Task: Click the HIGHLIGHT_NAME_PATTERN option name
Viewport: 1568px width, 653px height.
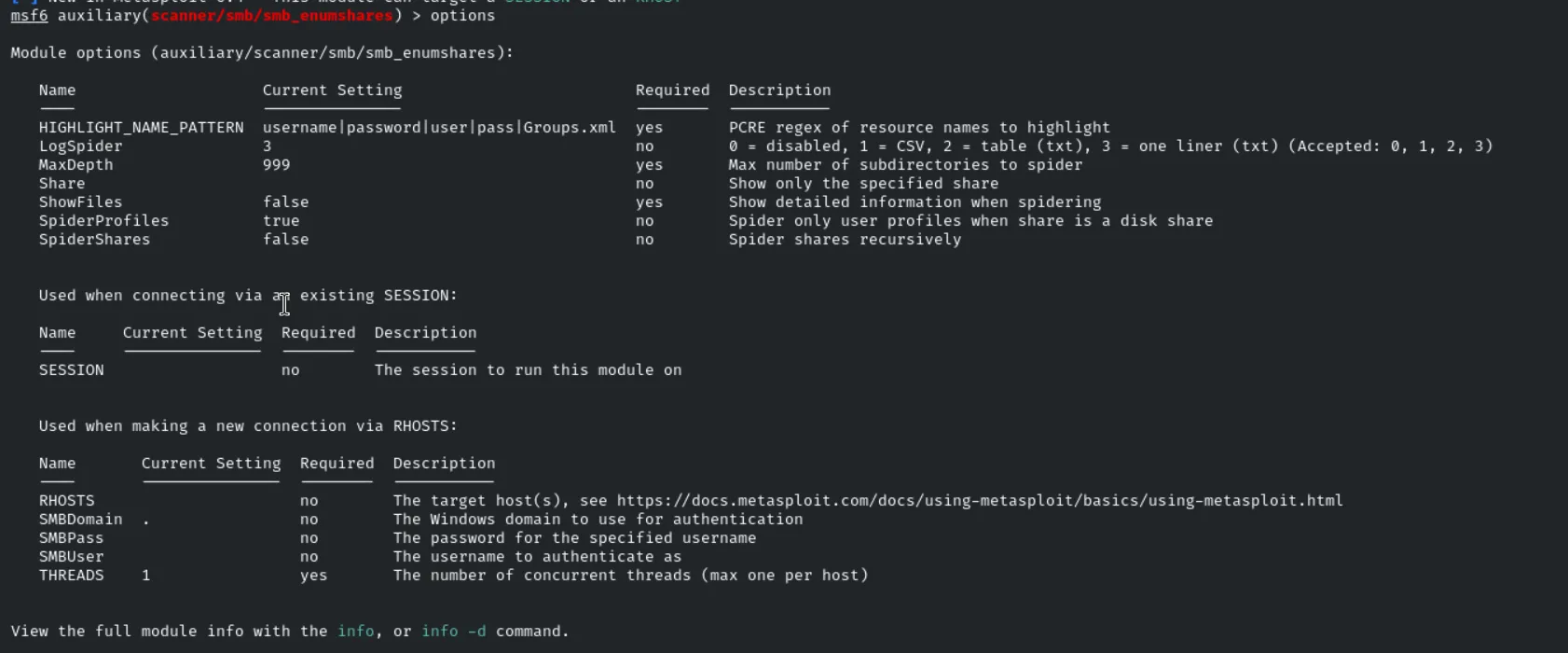Action: pyautogui.click(x=141, y=128)
